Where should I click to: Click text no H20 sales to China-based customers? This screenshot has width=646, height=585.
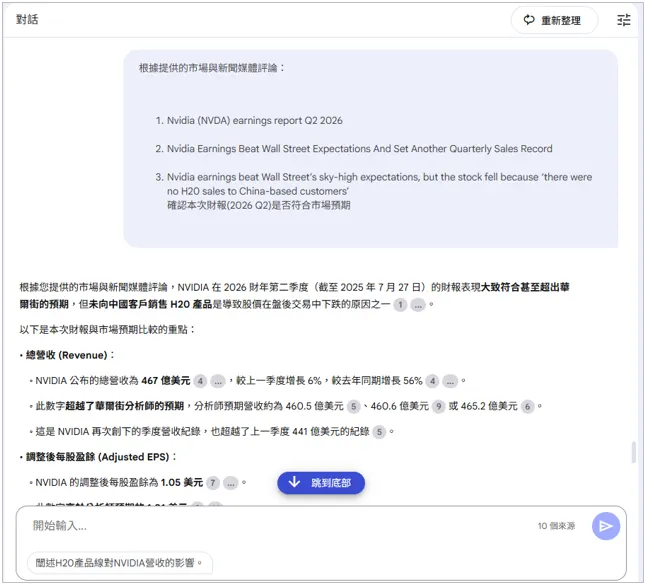[258, 191]
